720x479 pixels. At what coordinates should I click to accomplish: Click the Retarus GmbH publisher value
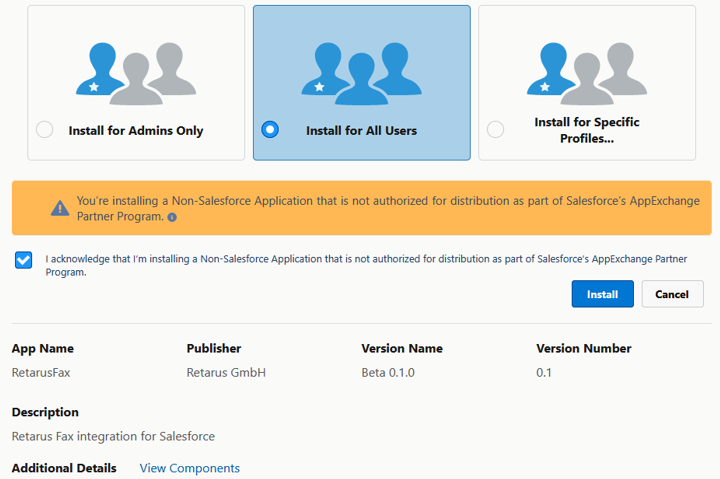point(226,373)
